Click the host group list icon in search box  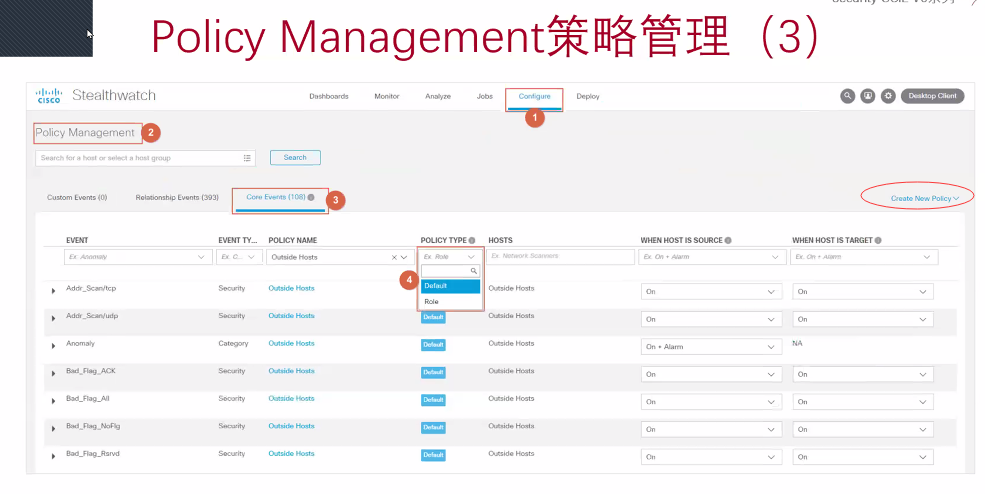(x=248, y=158)
